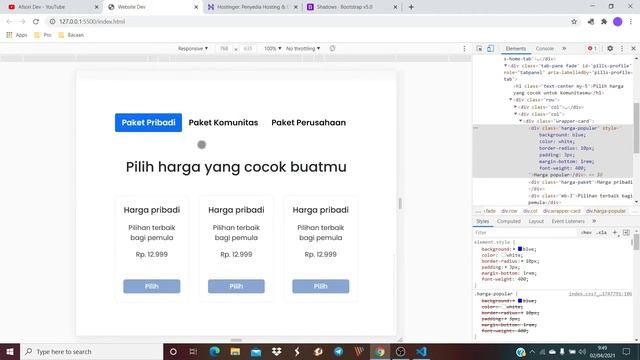Click the taskbar search box
Image resolution: width=640 pixels, height=360 pixels.
coord(91,351)
